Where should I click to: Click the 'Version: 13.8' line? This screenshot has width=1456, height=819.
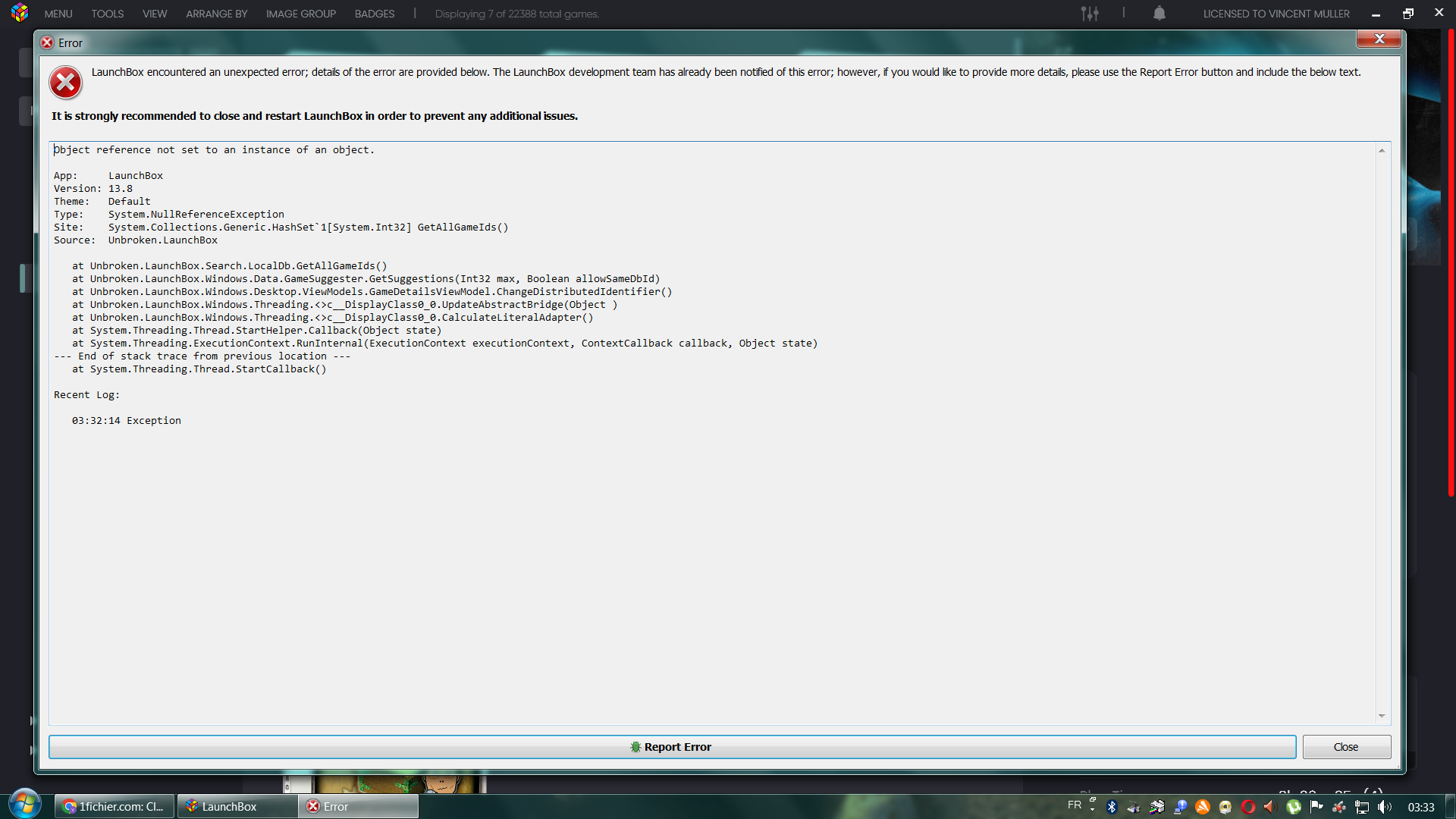[x=93, y=189]
